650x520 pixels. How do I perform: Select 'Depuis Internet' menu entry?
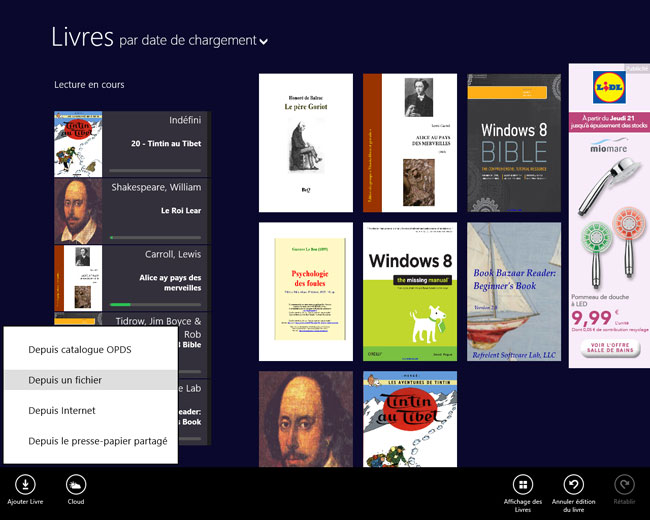(x=91, y=411)
